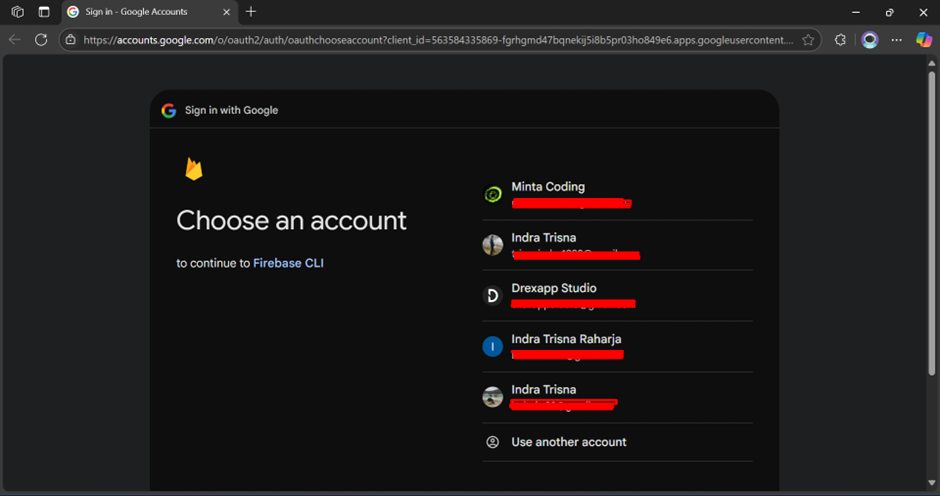Select the Indra Trisna Raharja account

617,347
